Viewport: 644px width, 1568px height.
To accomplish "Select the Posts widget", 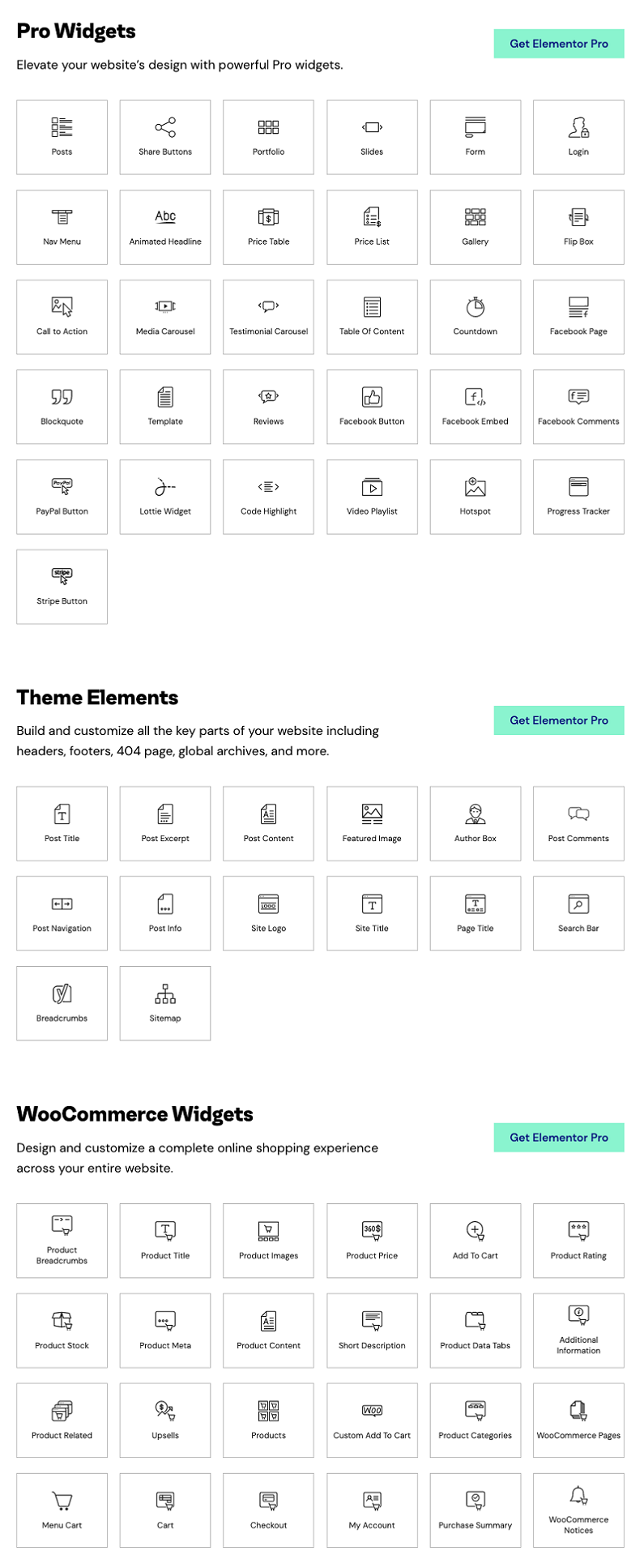I will coord(62,137).
